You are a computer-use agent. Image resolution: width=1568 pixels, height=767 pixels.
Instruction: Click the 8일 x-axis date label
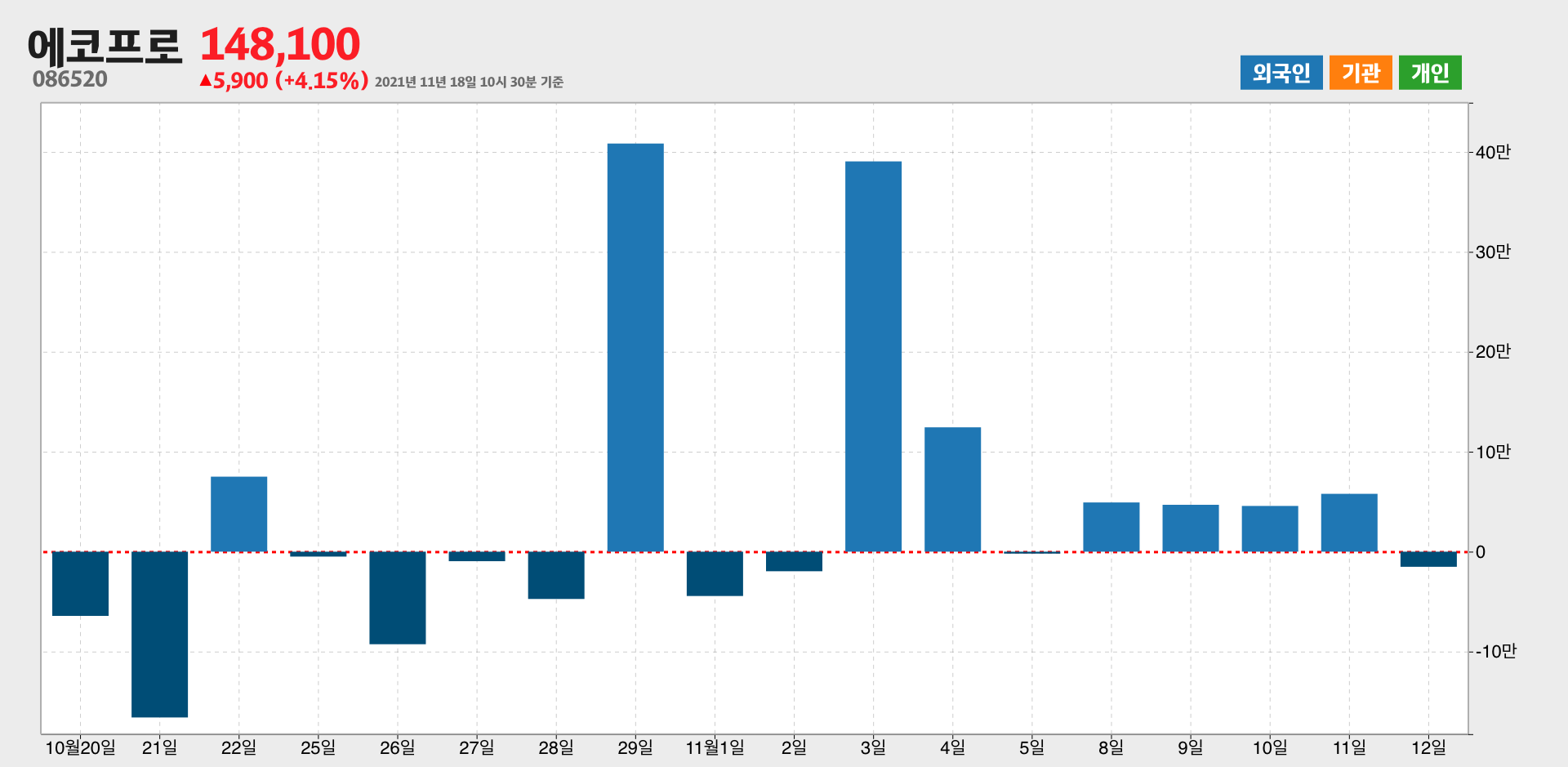tap(1111, 747)
